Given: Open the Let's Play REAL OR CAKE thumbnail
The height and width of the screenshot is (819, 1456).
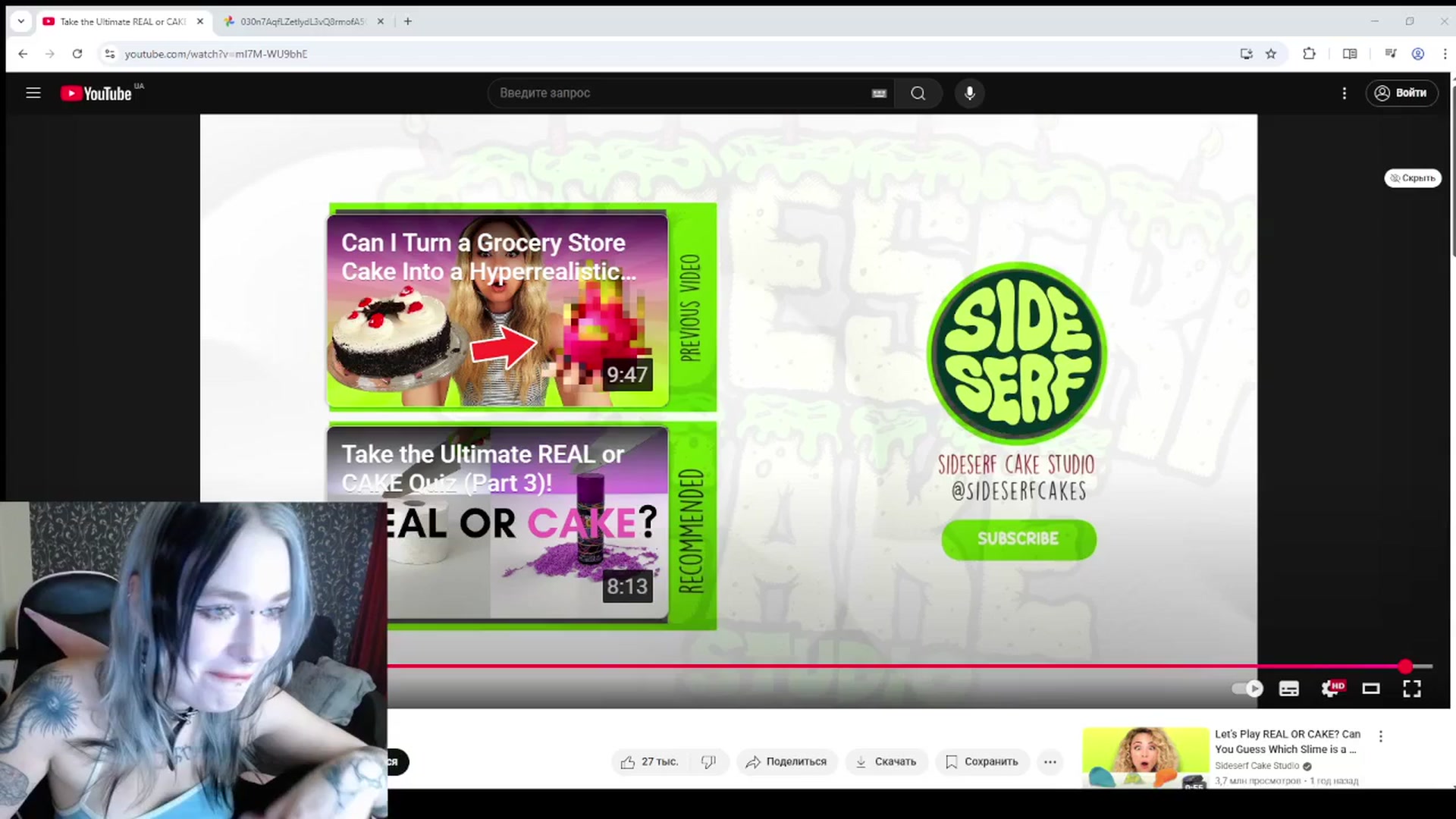Looking at the screenshot, I should click(1145, 758).
